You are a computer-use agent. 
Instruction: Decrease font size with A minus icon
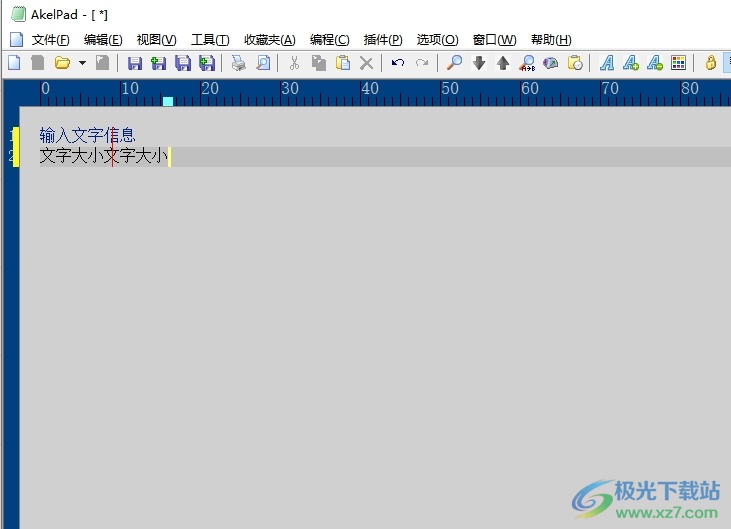click(x=655, y=63)
